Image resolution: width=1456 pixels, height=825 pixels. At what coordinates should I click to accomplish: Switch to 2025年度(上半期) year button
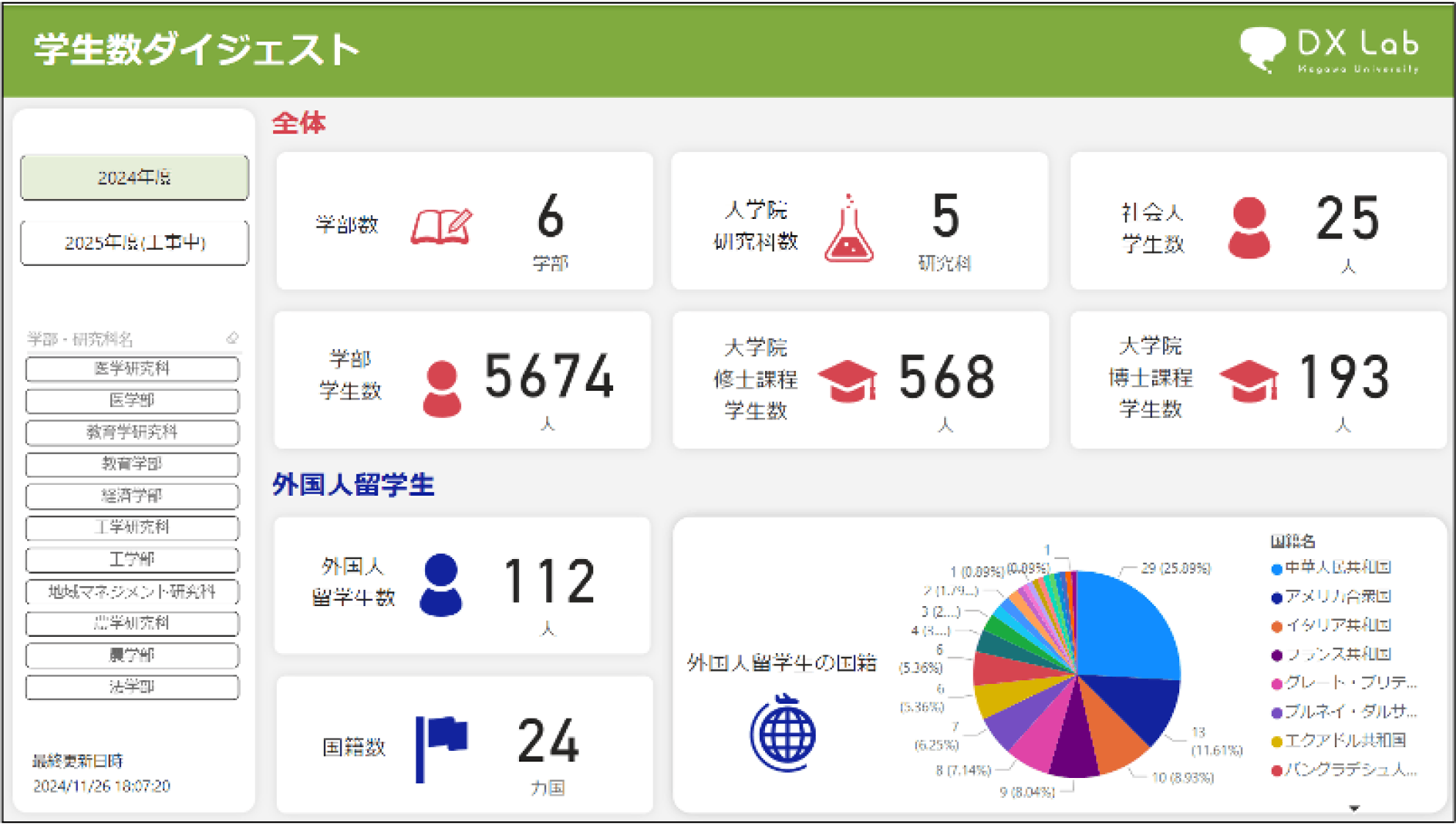click(134, 242)
